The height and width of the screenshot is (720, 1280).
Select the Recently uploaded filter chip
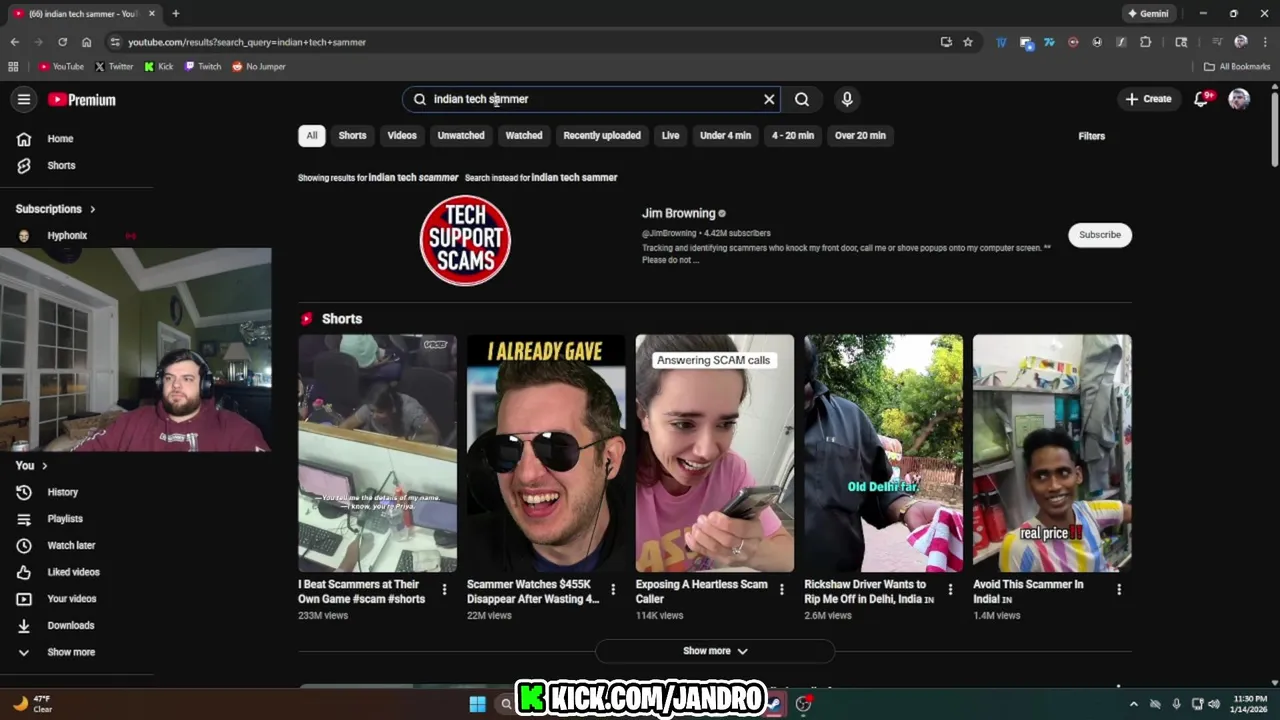pos(602,136)
